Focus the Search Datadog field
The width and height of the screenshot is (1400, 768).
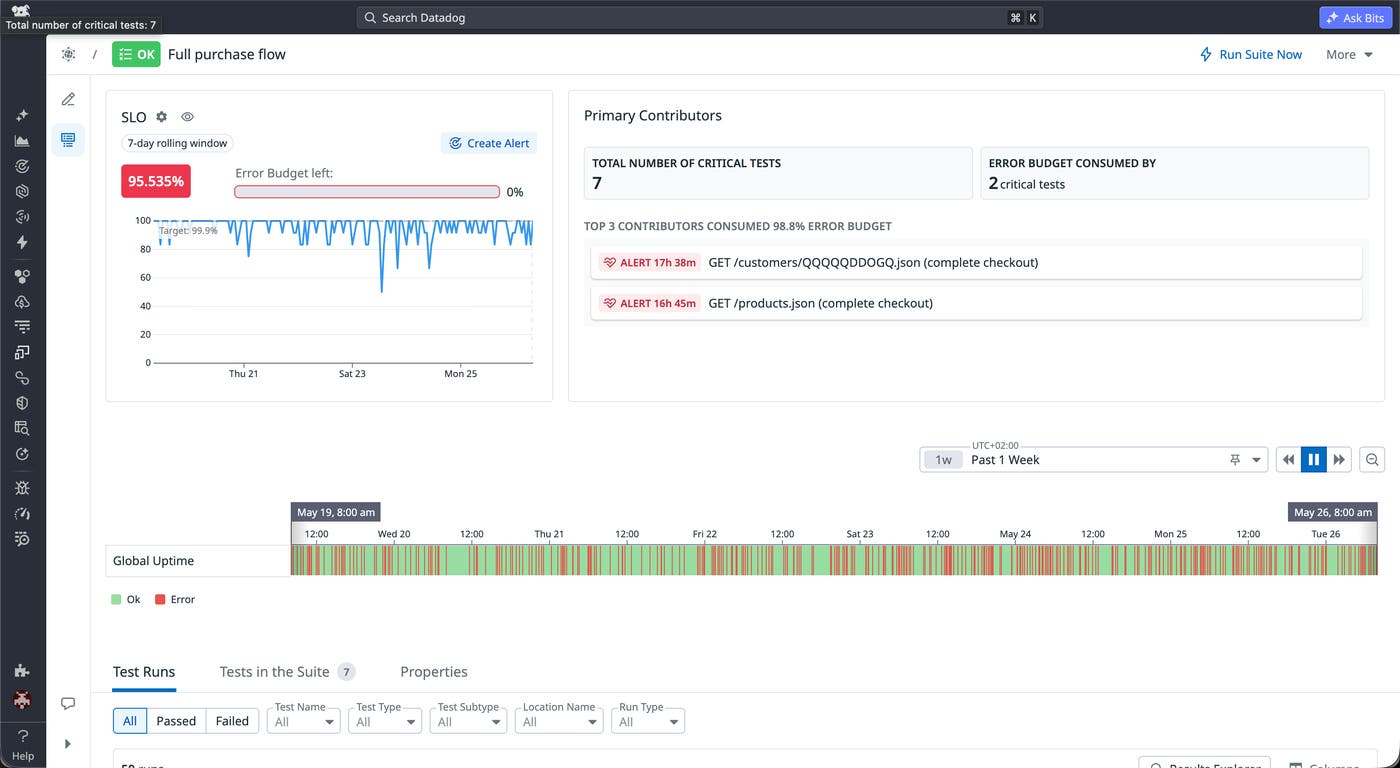pos(700,18)
